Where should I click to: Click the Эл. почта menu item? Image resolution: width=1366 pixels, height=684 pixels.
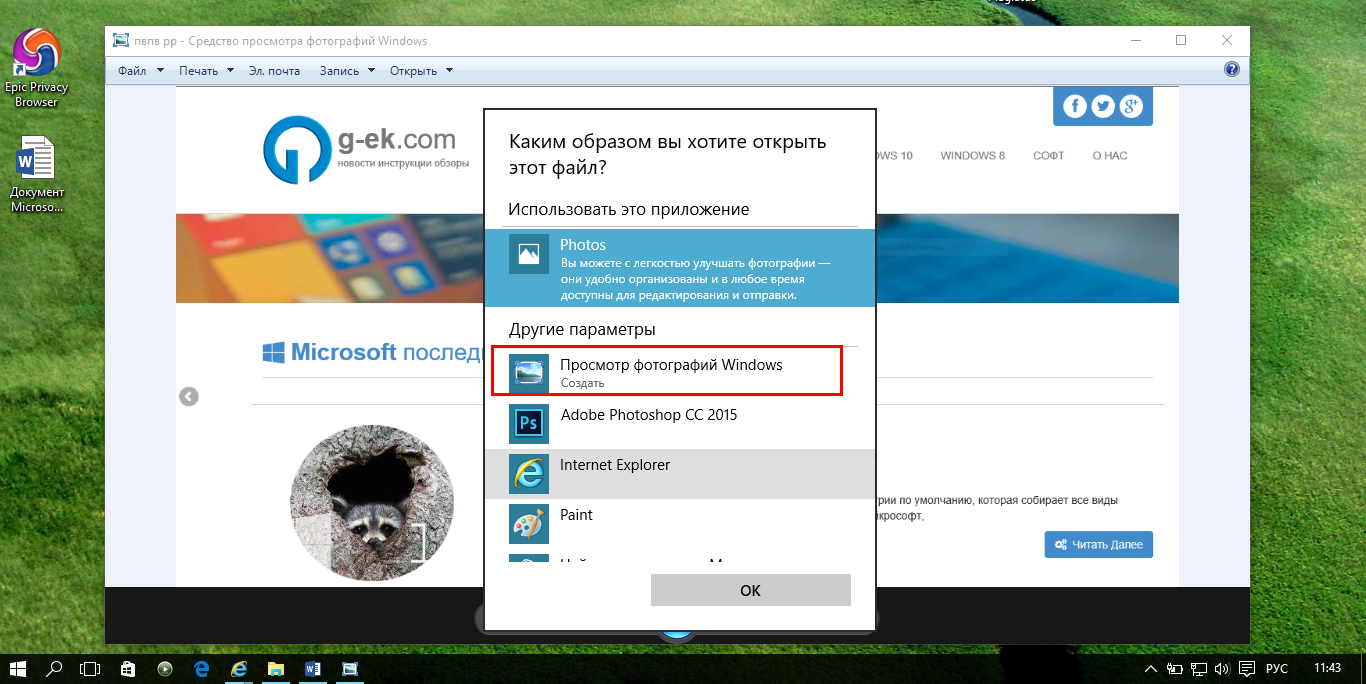(x=275, y=70)
